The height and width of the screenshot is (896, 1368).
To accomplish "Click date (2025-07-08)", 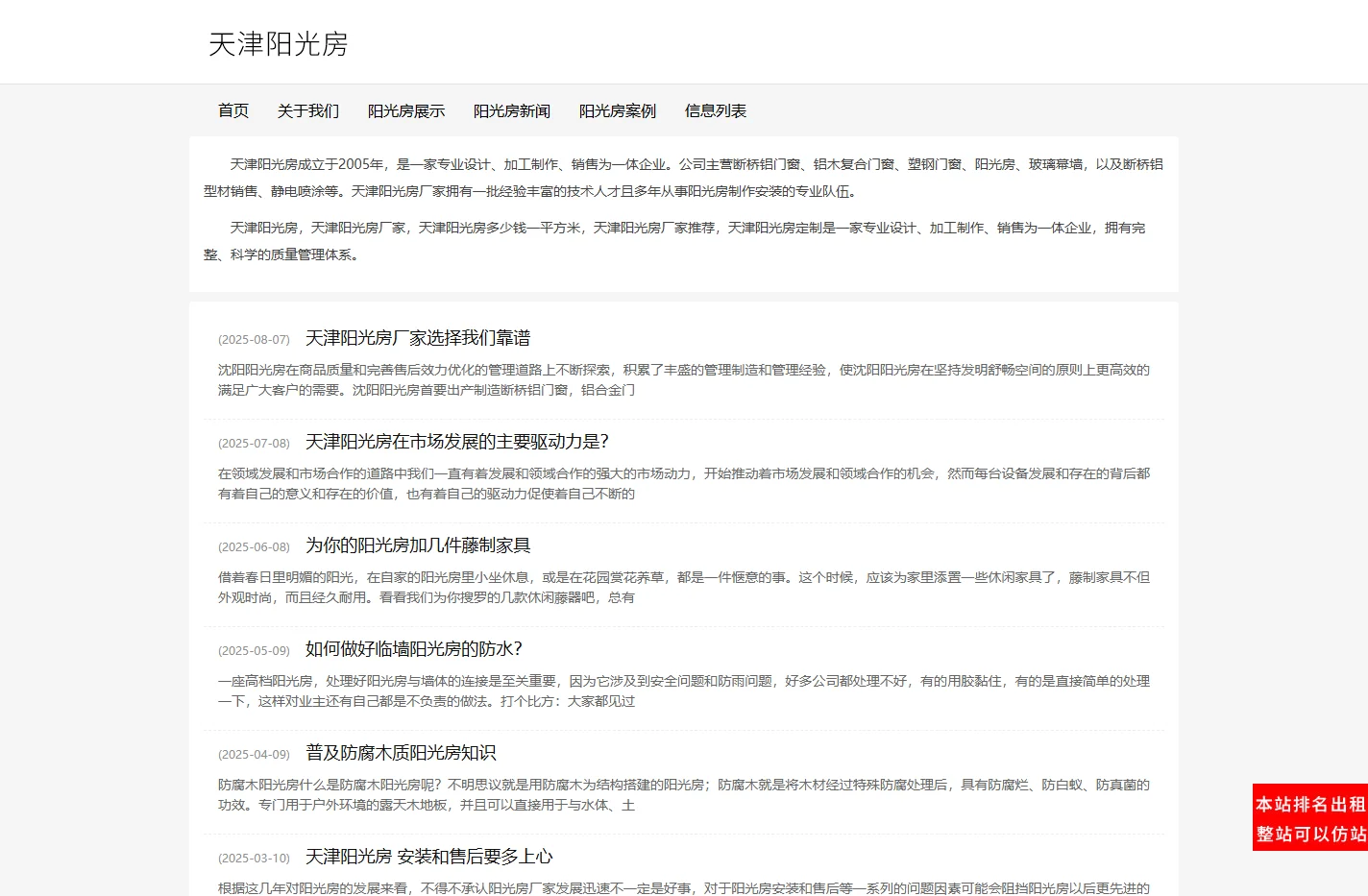I will click(254, 444).
